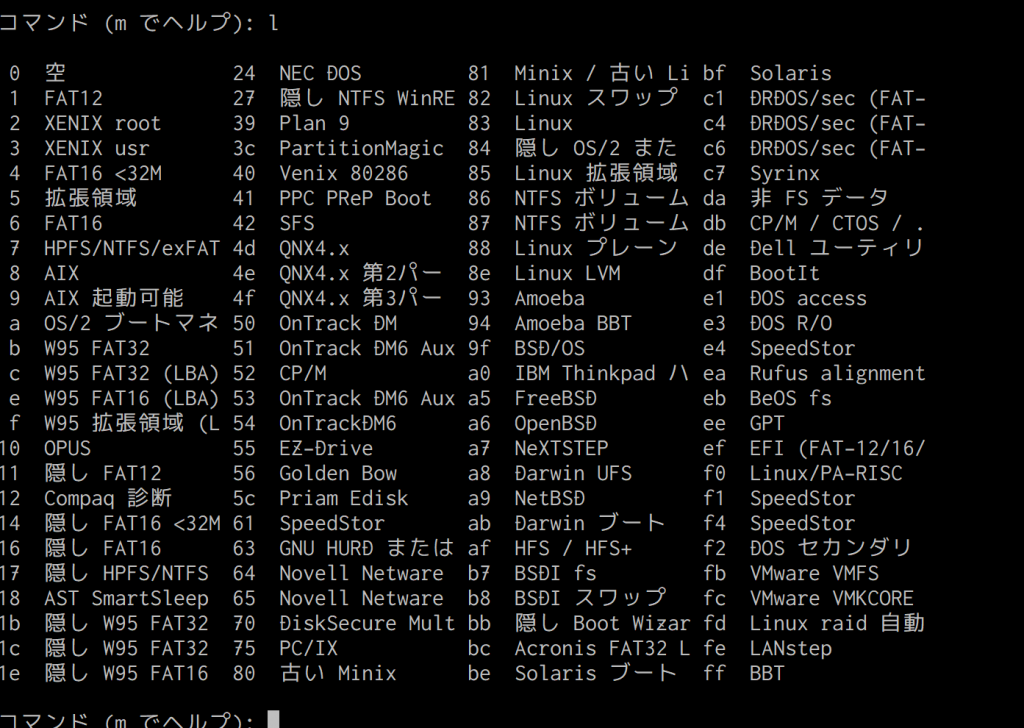Click the "PPC PReP Boot" entry
This screenshot has height=728, width=1024.
coord(355,198)
